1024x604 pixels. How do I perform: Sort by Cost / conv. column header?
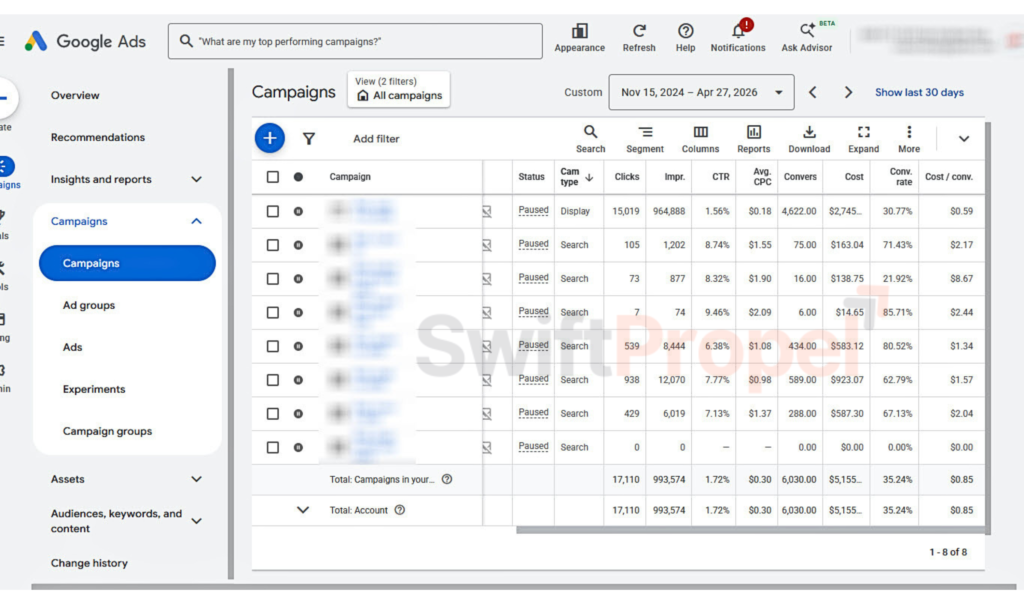[948, 177]
